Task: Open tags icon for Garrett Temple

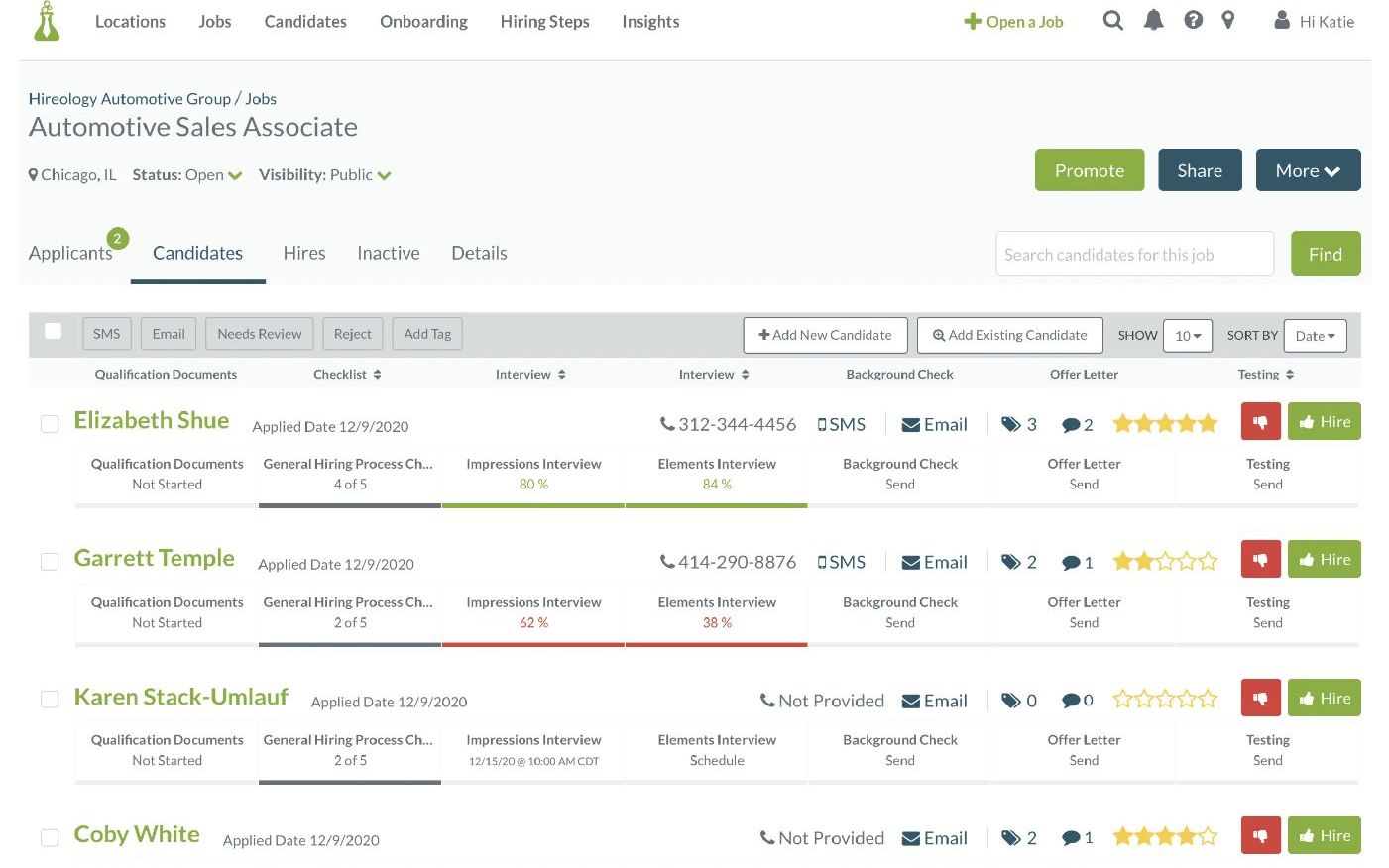Action: (1011, 563)
